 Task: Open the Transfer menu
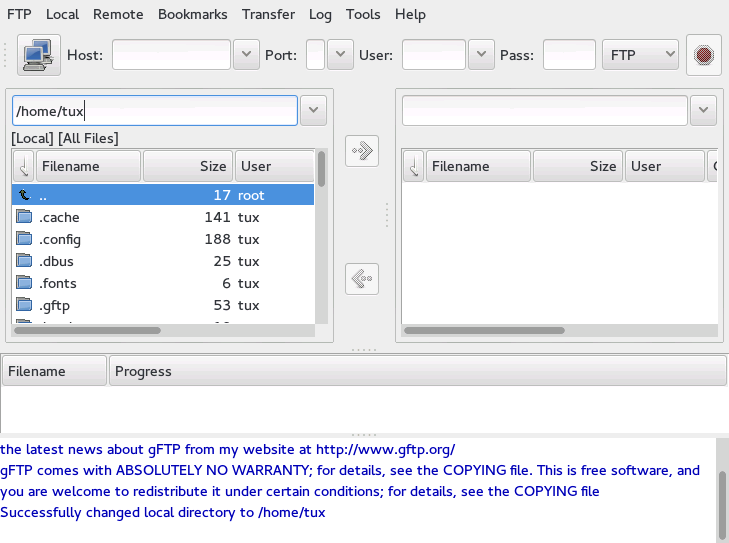coord(268,14)
